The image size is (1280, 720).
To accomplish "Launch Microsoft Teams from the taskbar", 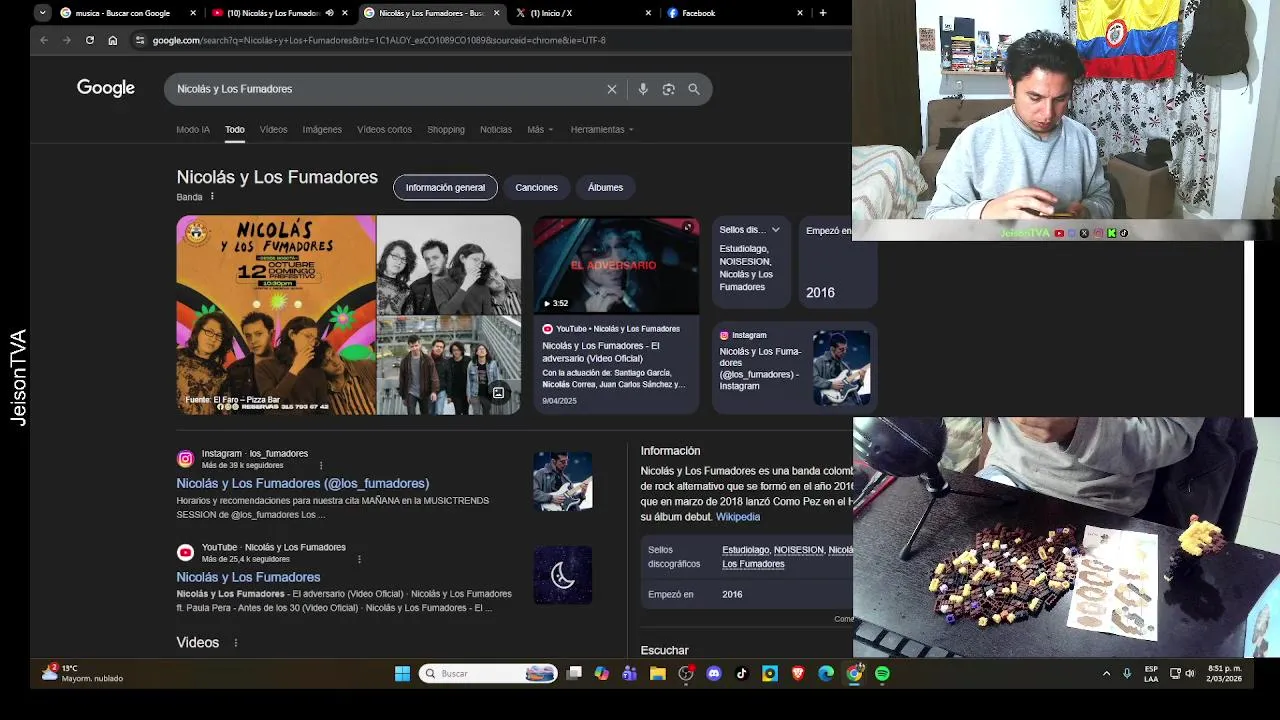I will pos(629,674).
